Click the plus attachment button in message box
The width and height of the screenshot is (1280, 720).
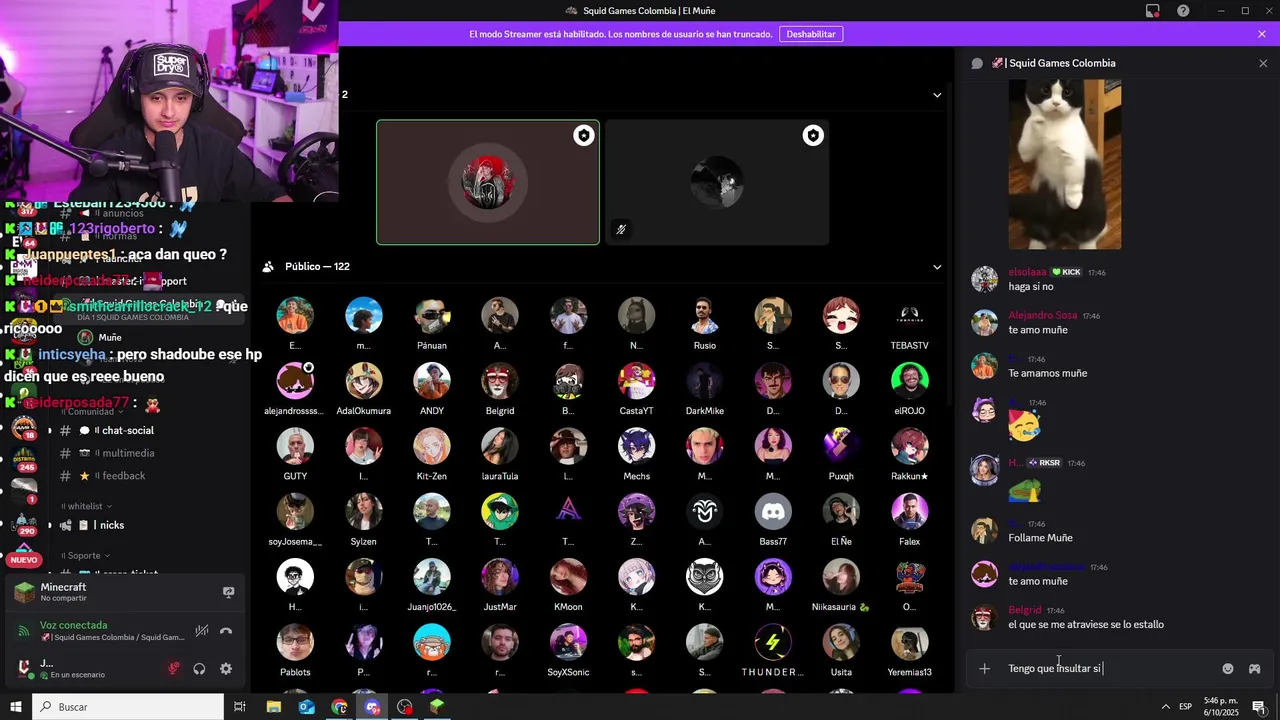point(984,668)
